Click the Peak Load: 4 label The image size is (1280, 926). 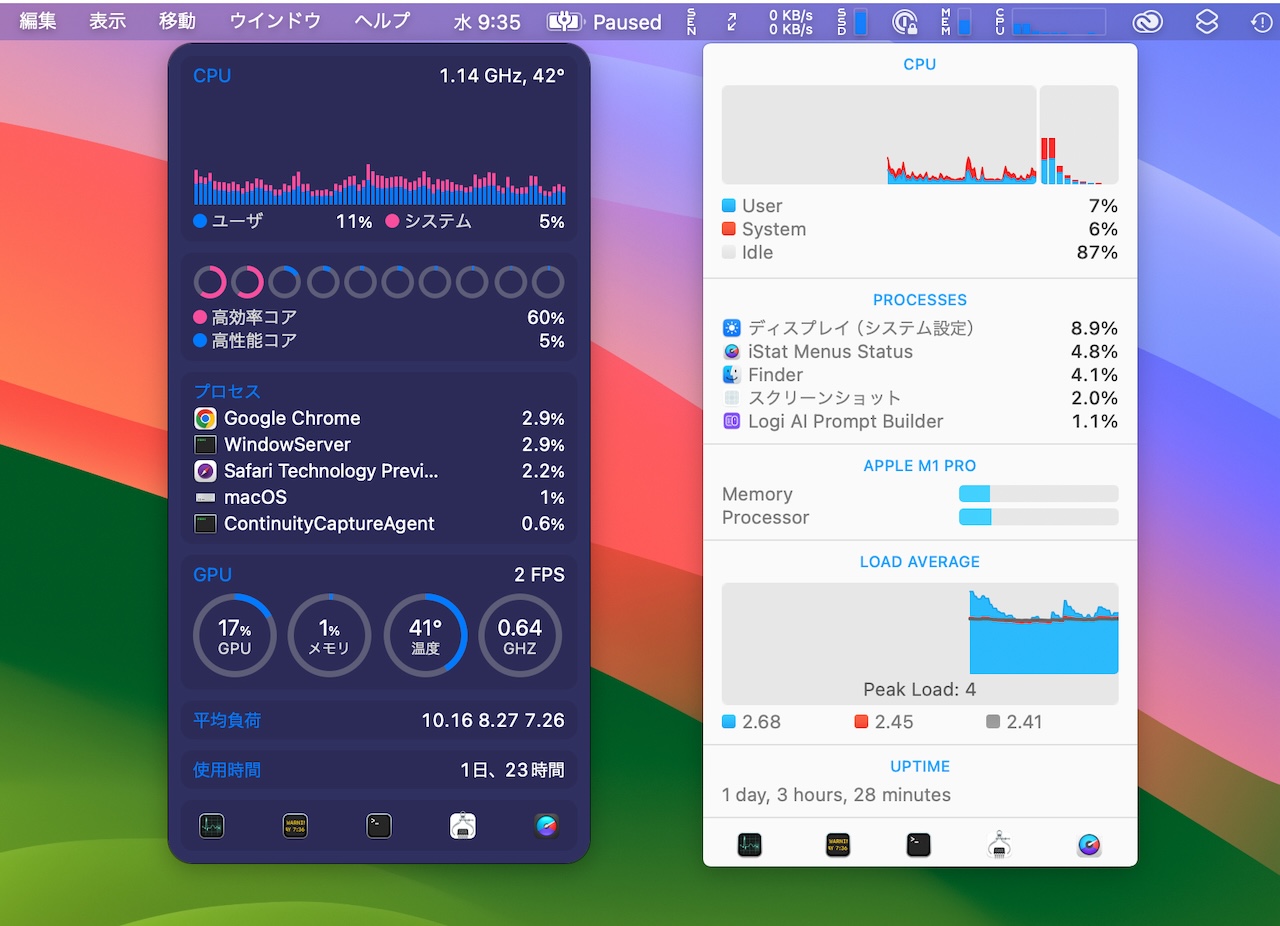920,690
